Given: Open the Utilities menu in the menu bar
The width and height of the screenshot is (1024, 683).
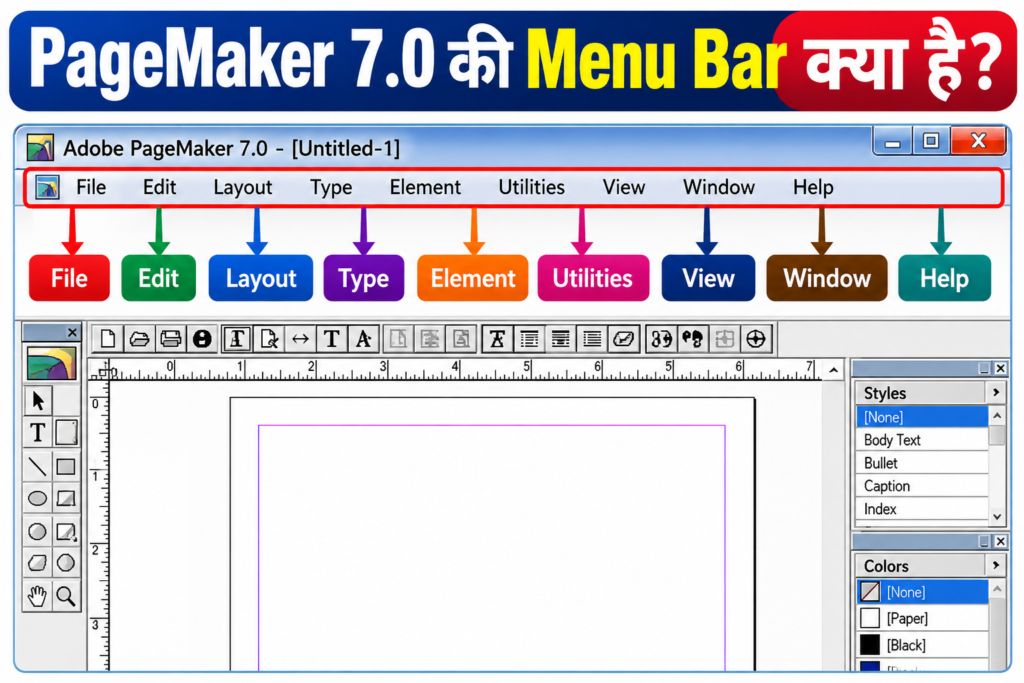Looking at the screenshot, I should pos(531,187).
